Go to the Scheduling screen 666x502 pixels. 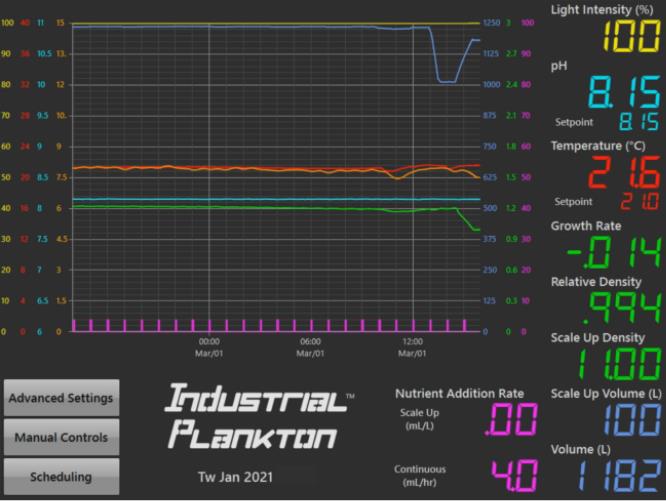pos(61,476)
